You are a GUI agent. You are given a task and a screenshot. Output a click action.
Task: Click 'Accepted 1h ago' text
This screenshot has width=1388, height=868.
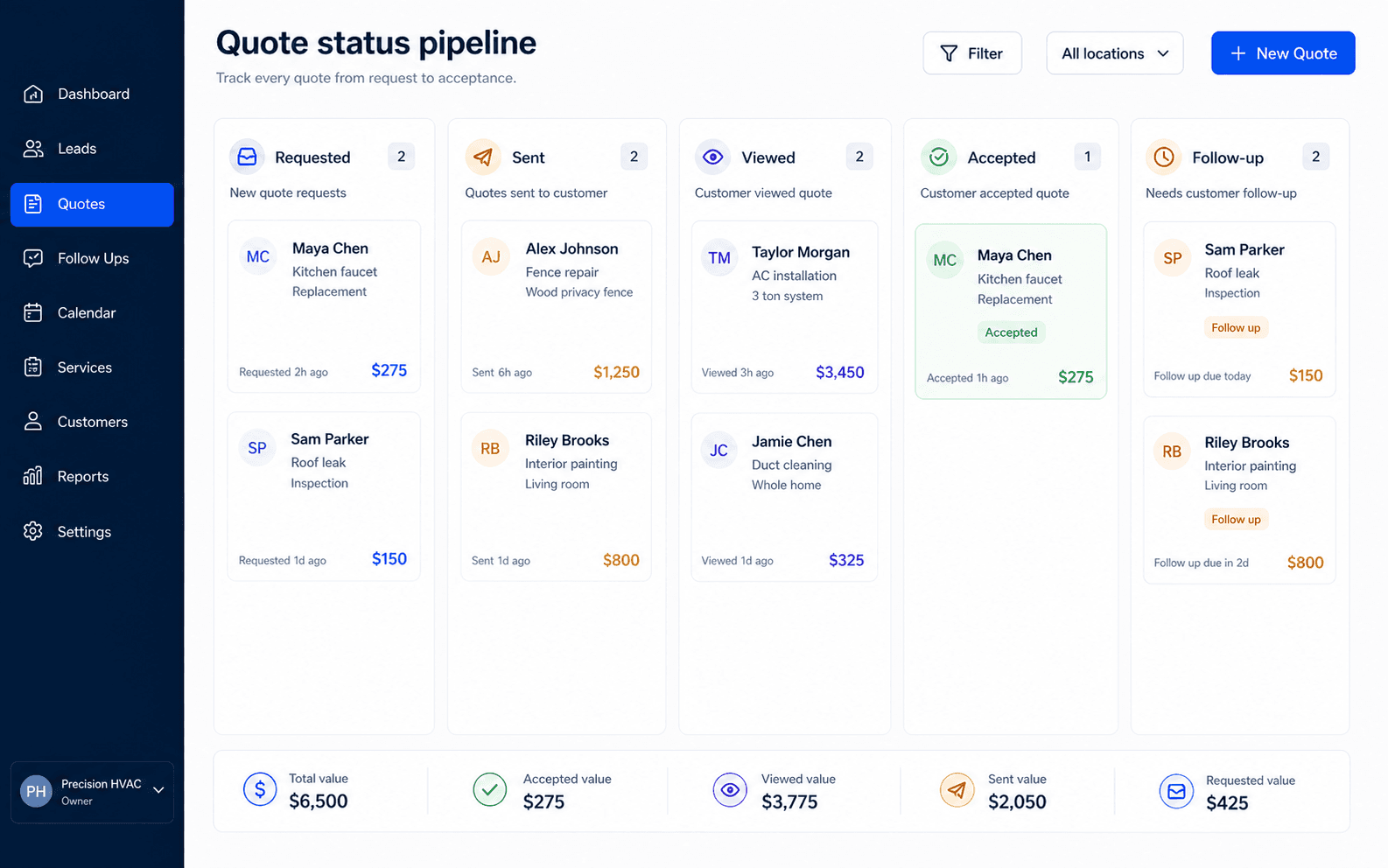(967, 378)
